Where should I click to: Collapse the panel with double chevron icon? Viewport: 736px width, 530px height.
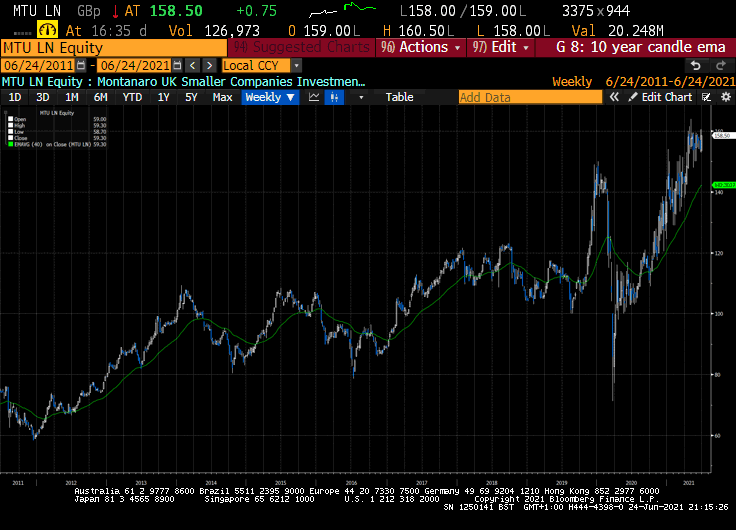614,97
